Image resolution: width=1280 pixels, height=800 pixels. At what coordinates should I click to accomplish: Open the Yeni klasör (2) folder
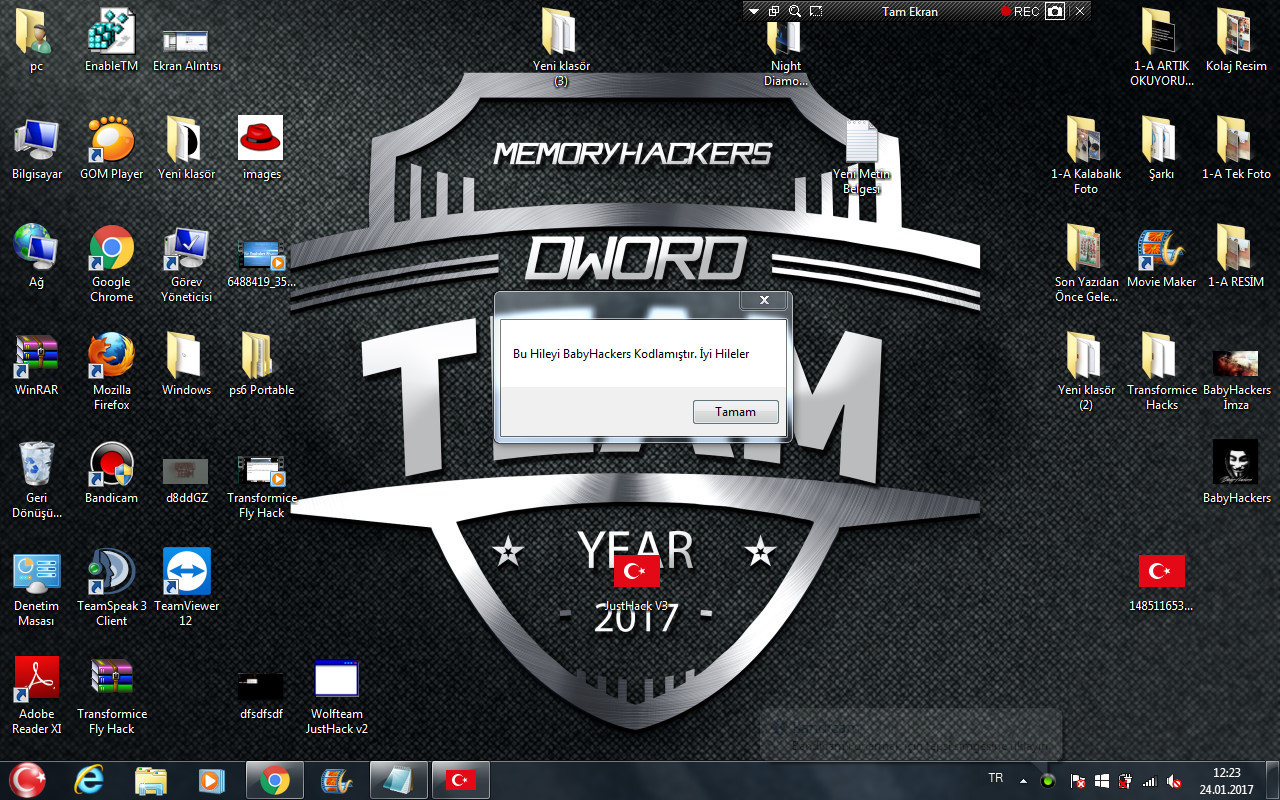[1086, 372]
